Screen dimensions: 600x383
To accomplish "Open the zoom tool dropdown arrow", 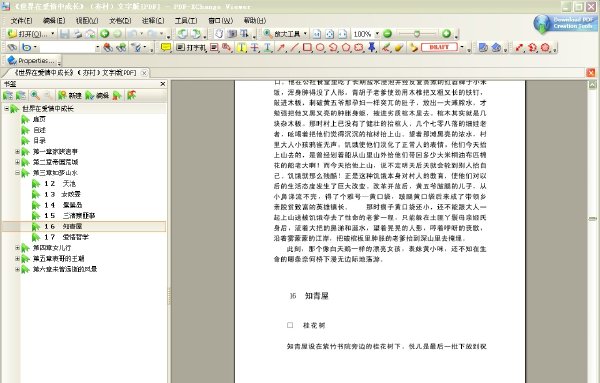I will [x=305, y=34].
